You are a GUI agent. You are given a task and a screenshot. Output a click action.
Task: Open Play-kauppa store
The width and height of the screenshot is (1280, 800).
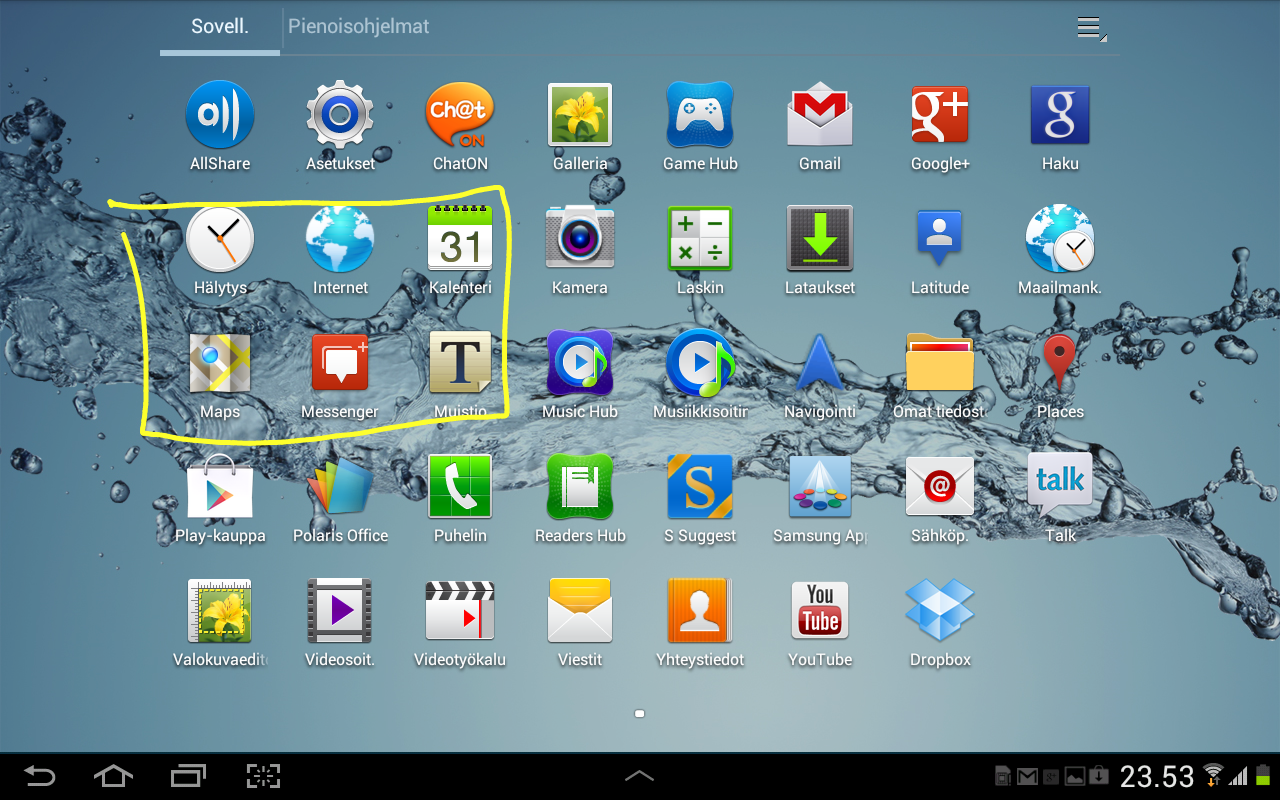(220, 486)
